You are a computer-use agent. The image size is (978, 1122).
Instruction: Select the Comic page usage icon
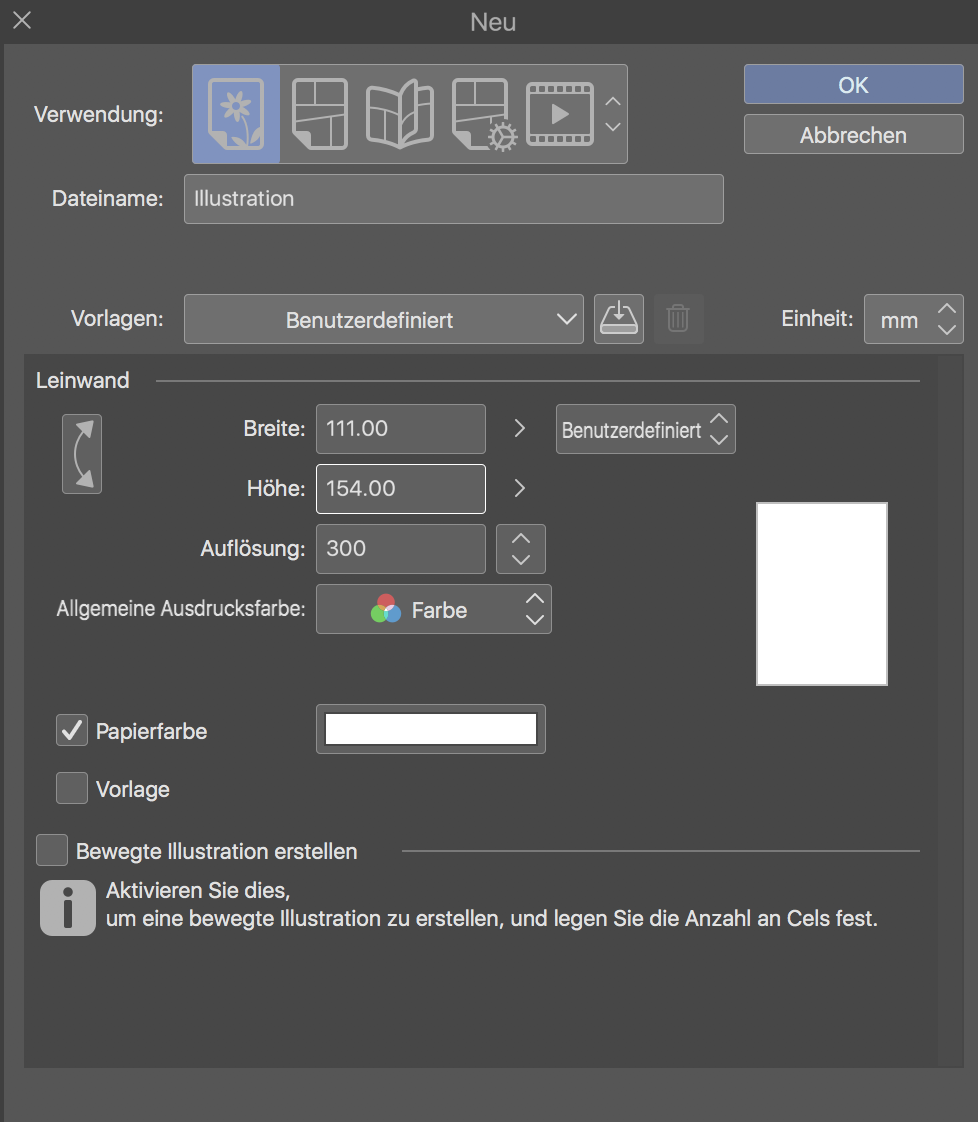321,114
